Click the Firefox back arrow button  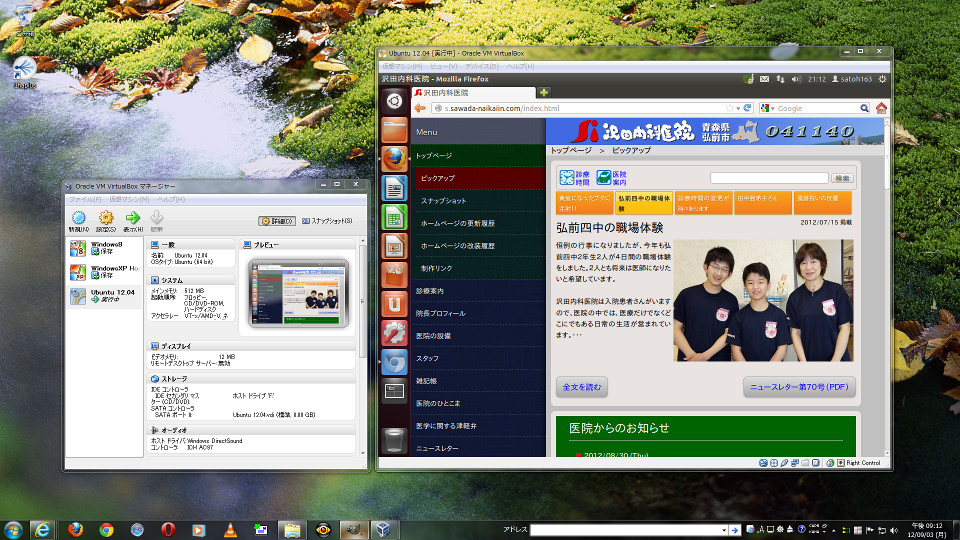(x=420, y=108)
